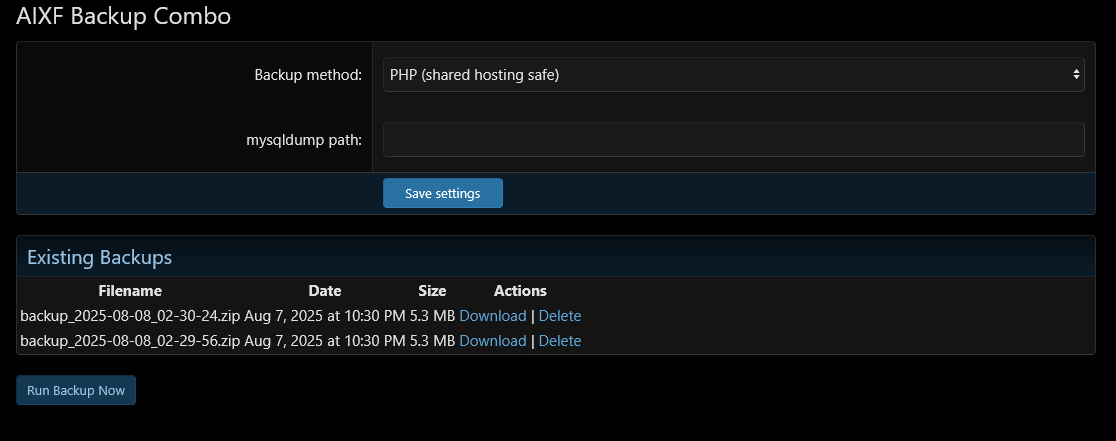1116x441 pixels.
Task: Start a backup with Run Backup Now
Action: [x=76, y=391]
